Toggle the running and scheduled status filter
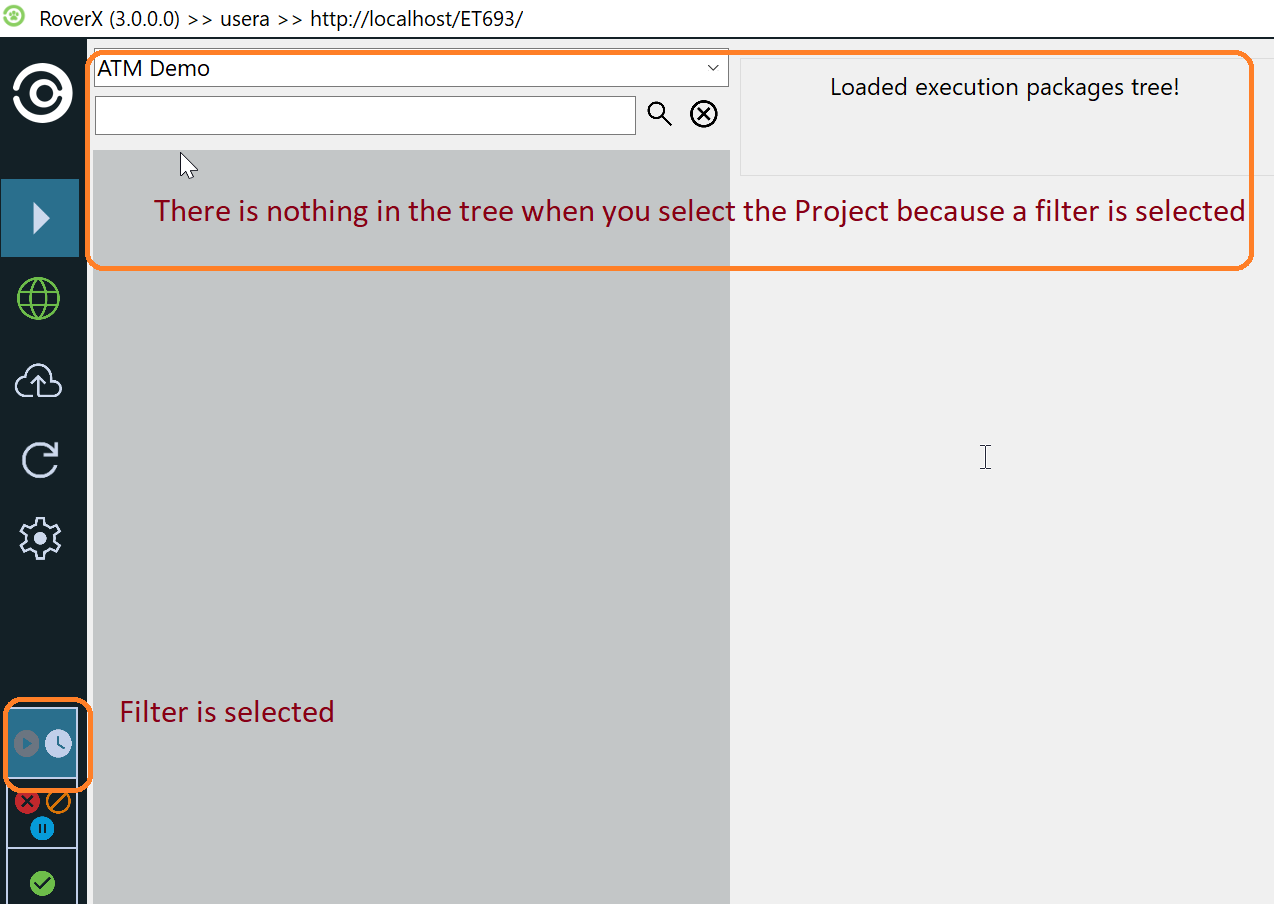Image resolution: width=1281 pixels, height=904 pixels. [42, 743]
